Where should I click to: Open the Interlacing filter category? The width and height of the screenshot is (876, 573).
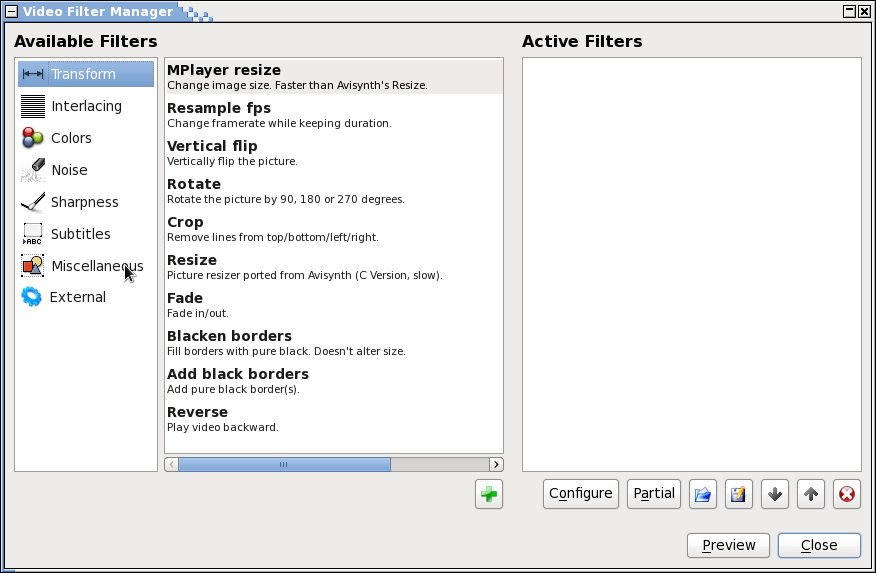pos(86,106)
